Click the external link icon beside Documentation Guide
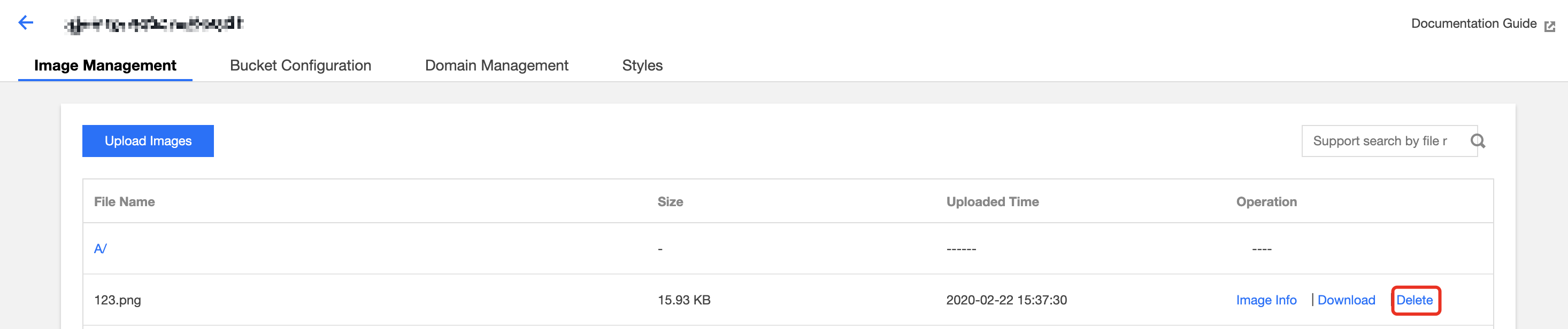This screenshot has width=1568, height=329. pos(1550,26)
